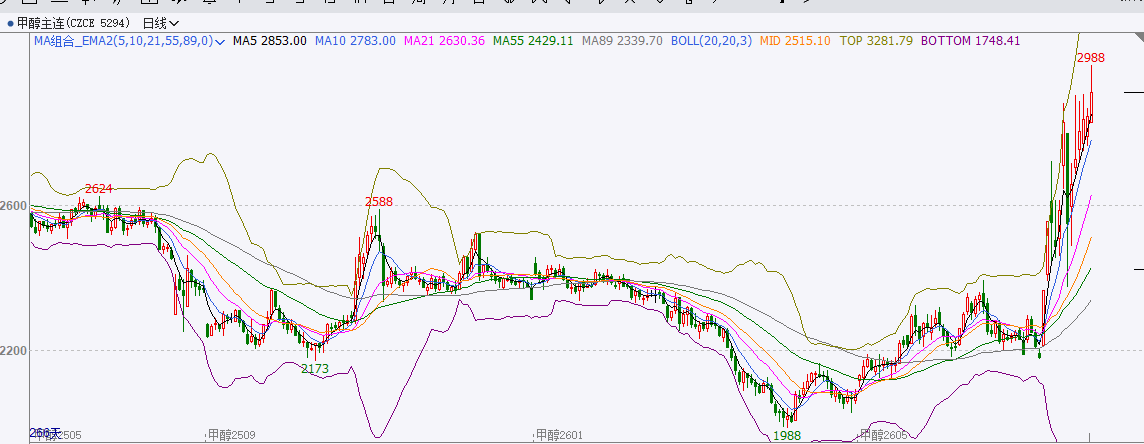Select the gray MA89 2339.70 label

pos(622,41)
